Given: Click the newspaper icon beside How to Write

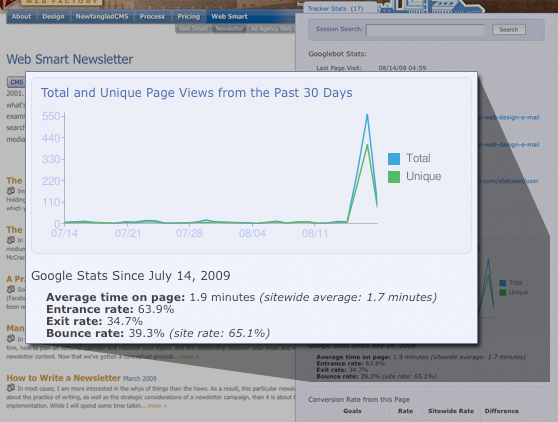Looking at the screenshot, I should [x=11, y=388].
